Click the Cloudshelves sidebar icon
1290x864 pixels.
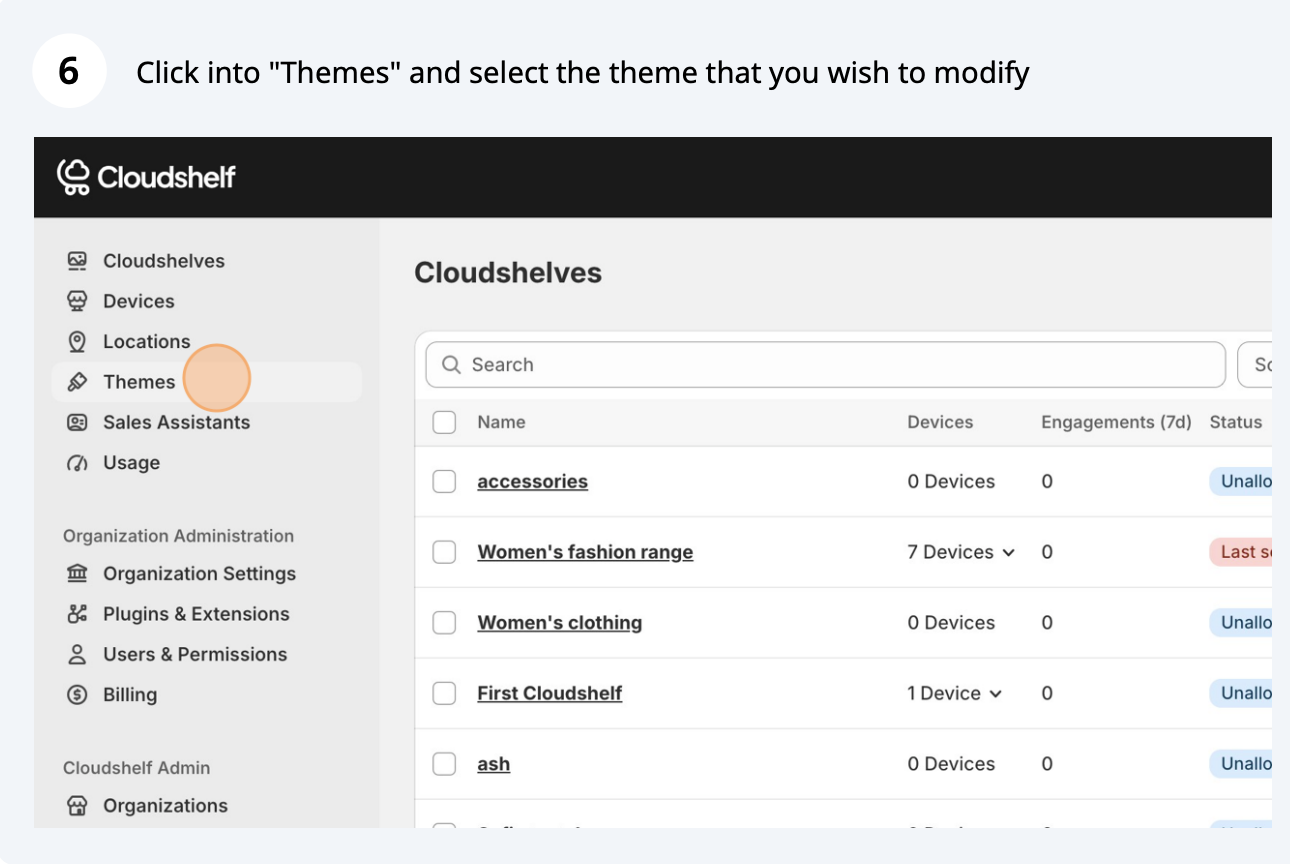[77, 261]
